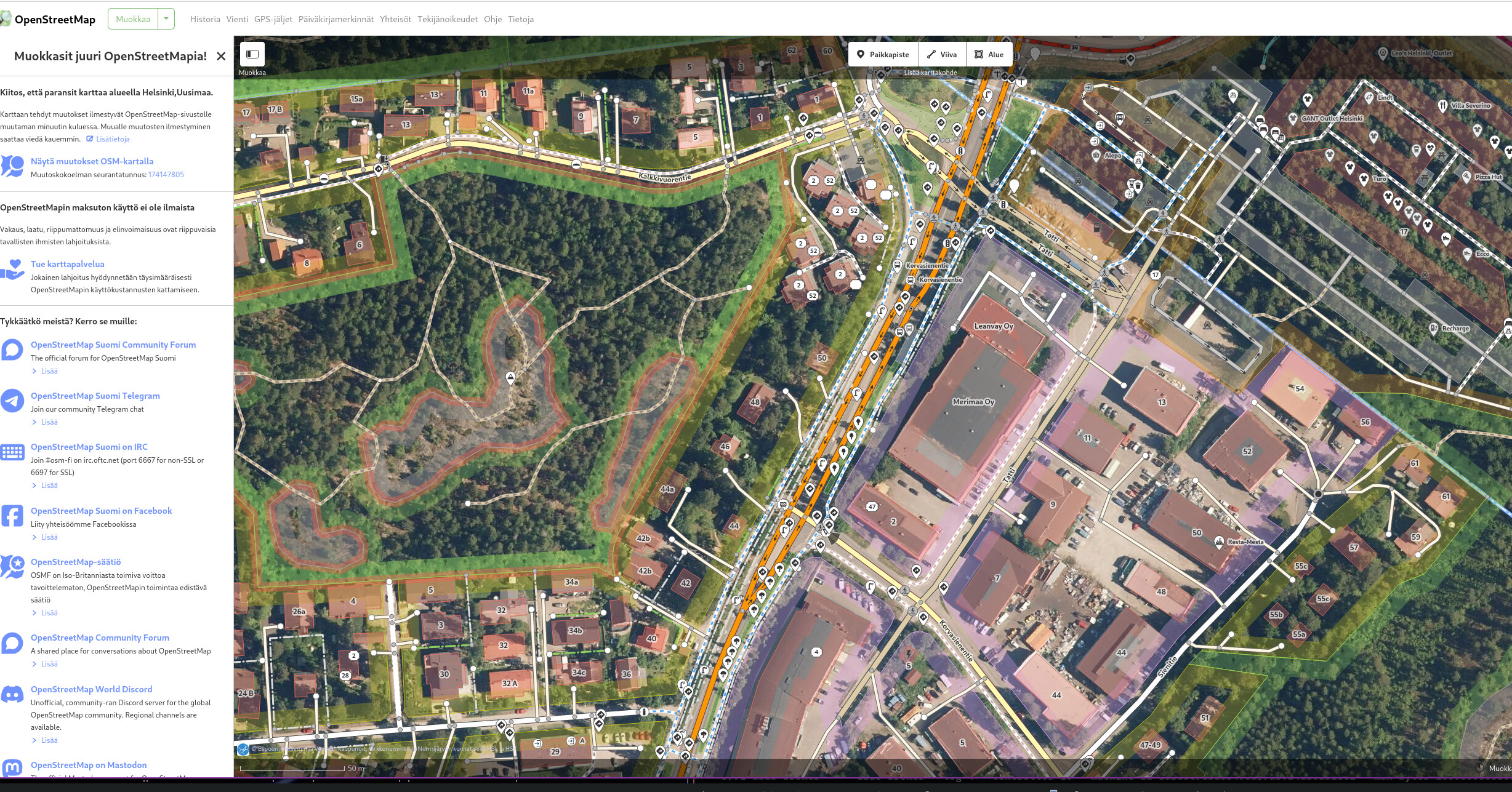Open the GPS-jäljet menu item
The height and width of the screenshot is (792, 1512).
pyautogui.click(x=273, y=19)
